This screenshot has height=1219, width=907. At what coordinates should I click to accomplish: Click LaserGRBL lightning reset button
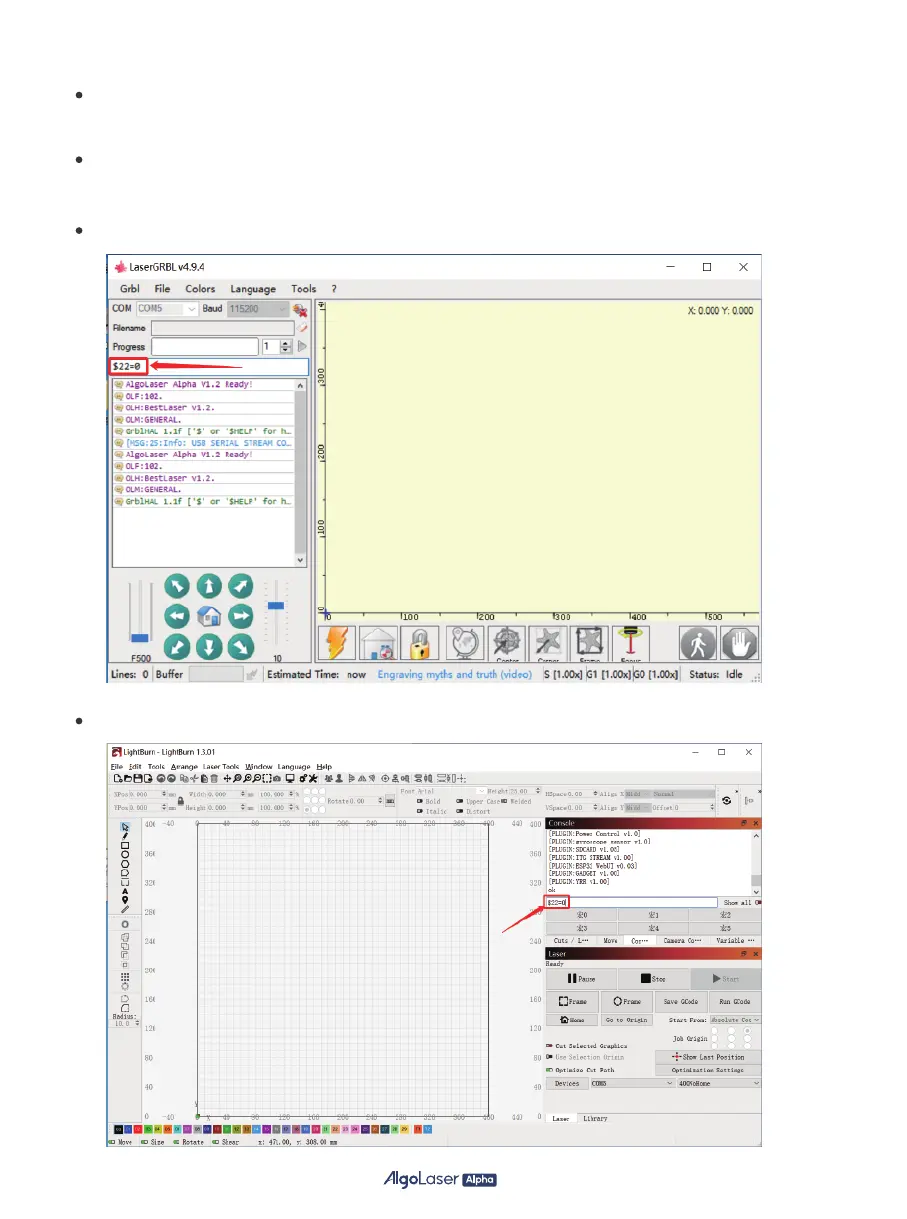[x=339, y=645]
